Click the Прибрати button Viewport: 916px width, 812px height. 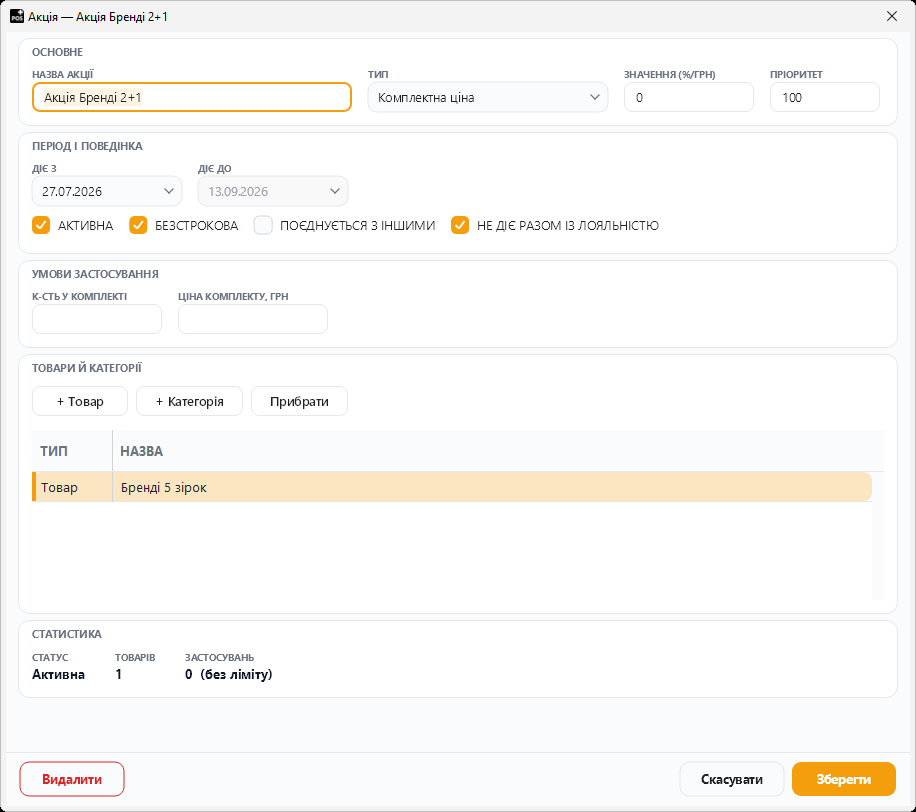click(x=299, y=401)
